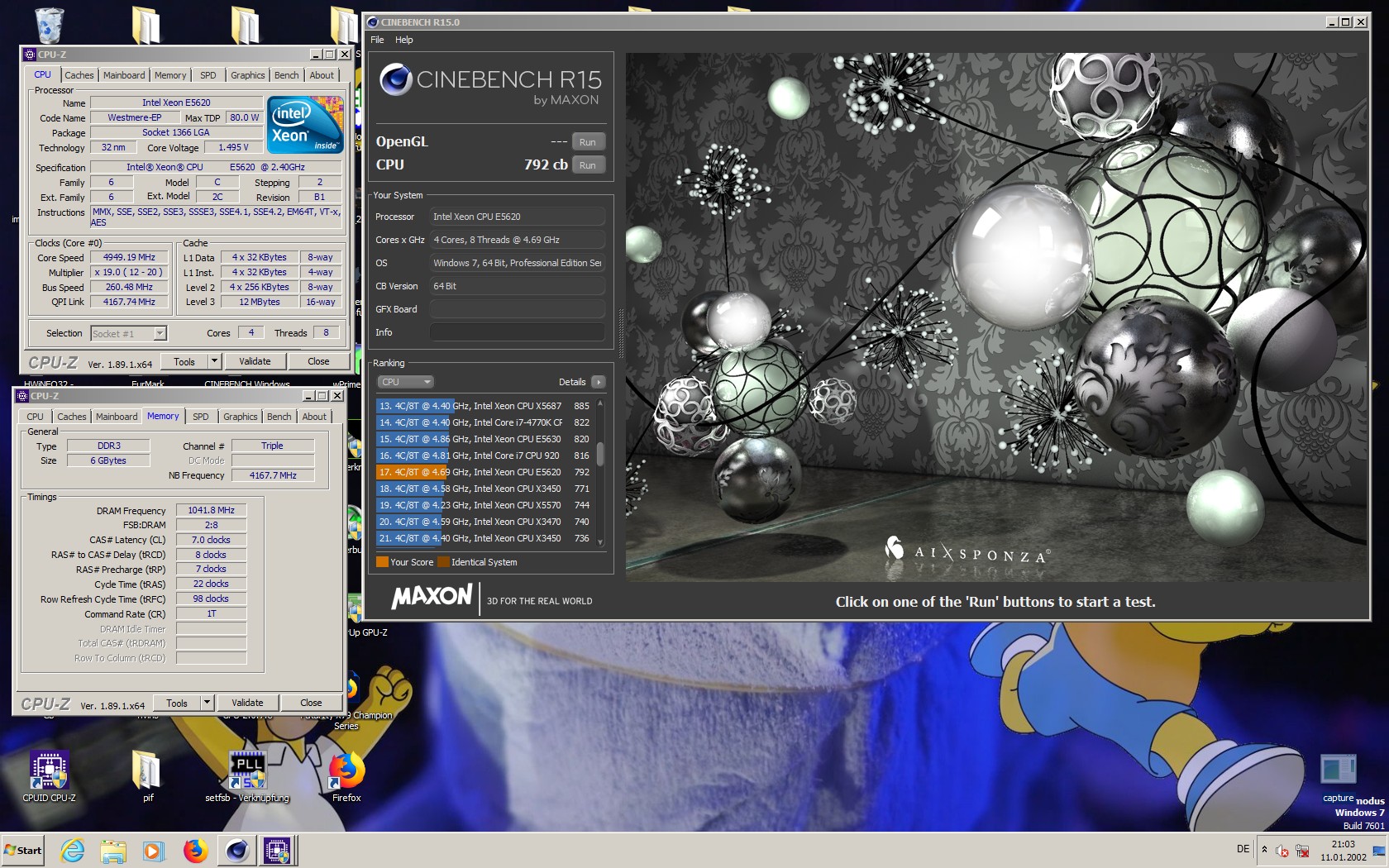
Task: Click the rendered Cinebench scene image
Action: 995,317
